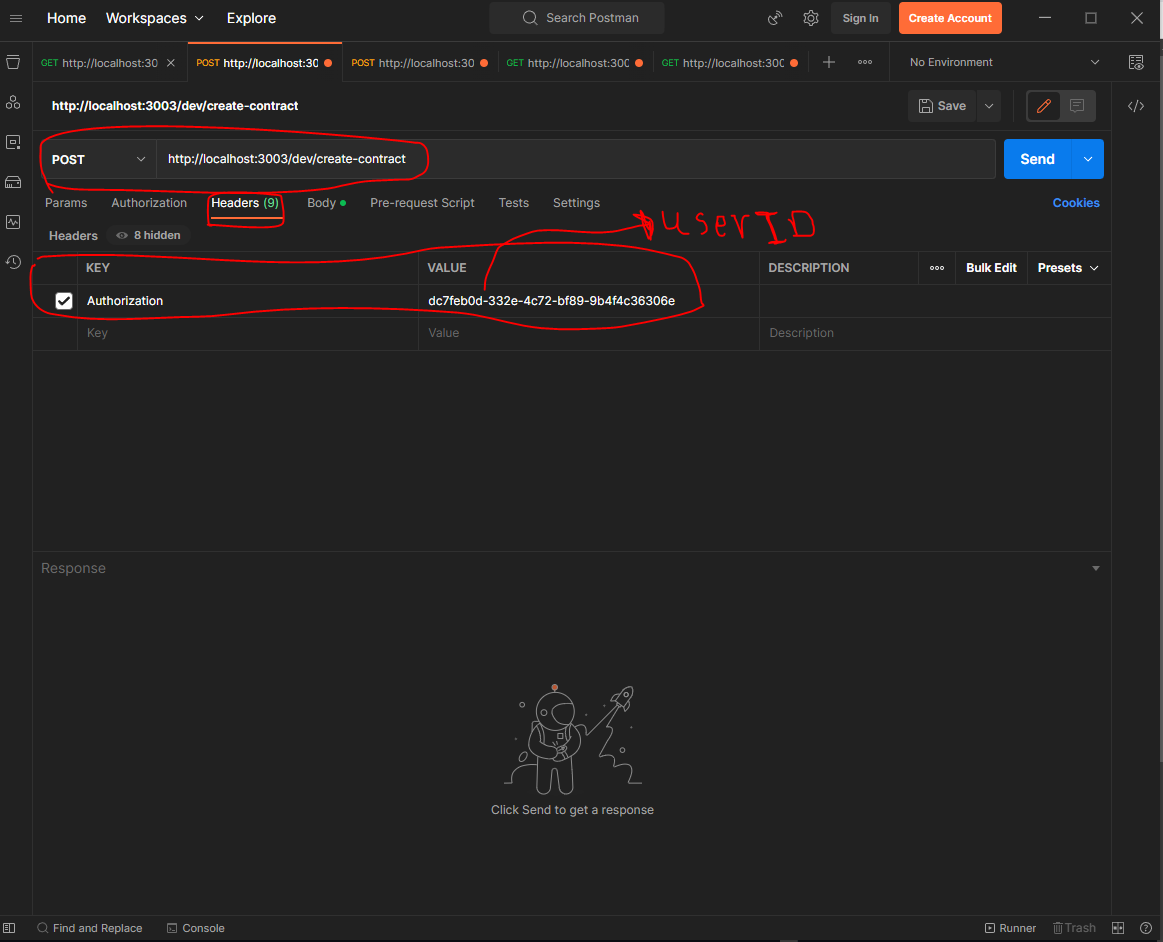The height and width of the screenshot is (942, 1163).
Task: Open Collections in the left sidebar
Action: [x=13, y=62]
